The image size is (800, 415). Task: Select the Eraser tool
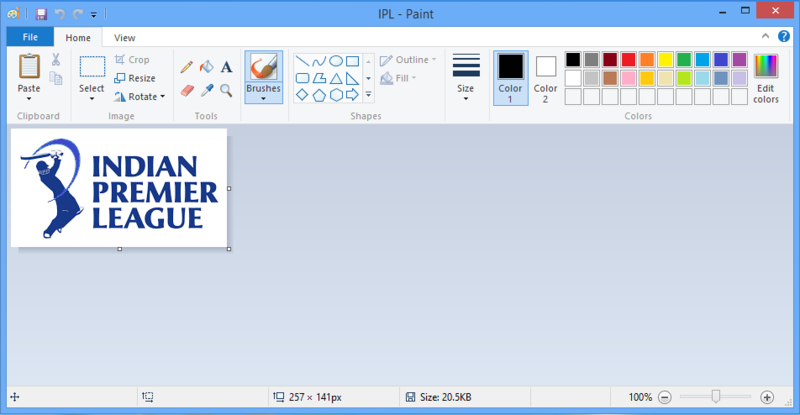187,91
